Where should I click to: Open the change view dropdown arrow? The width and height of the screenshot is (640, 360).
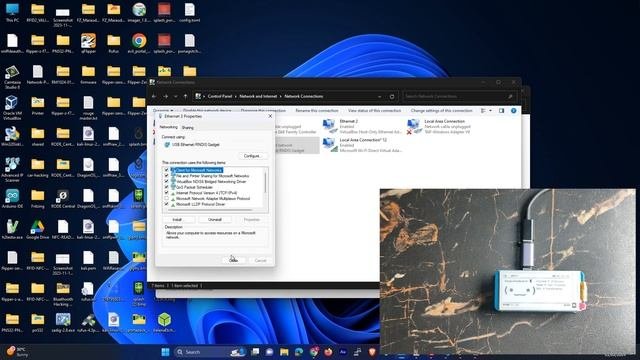(490, 111)
